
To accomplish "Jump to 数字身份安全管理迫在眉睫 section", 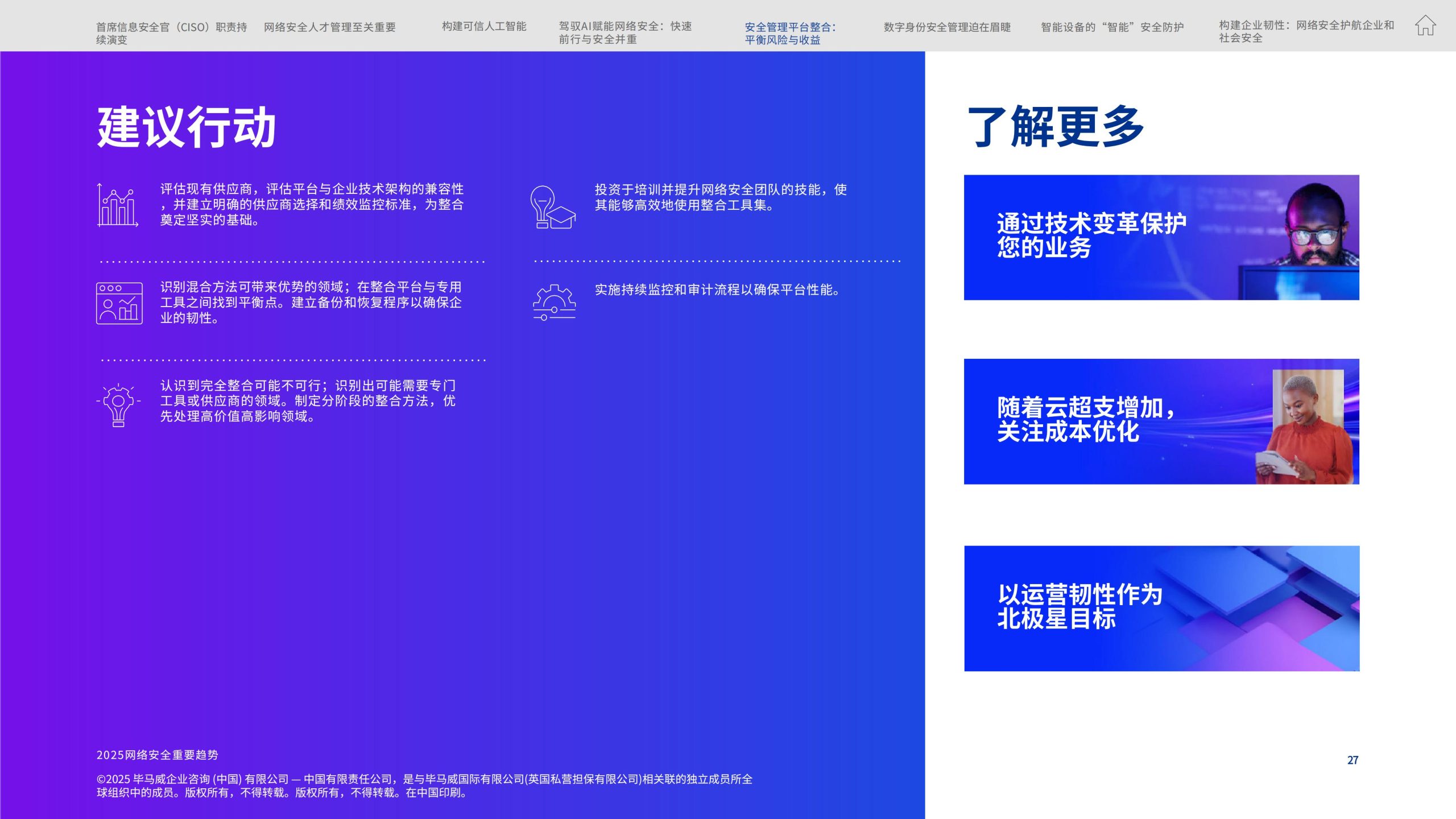I will tap(947, 27).
